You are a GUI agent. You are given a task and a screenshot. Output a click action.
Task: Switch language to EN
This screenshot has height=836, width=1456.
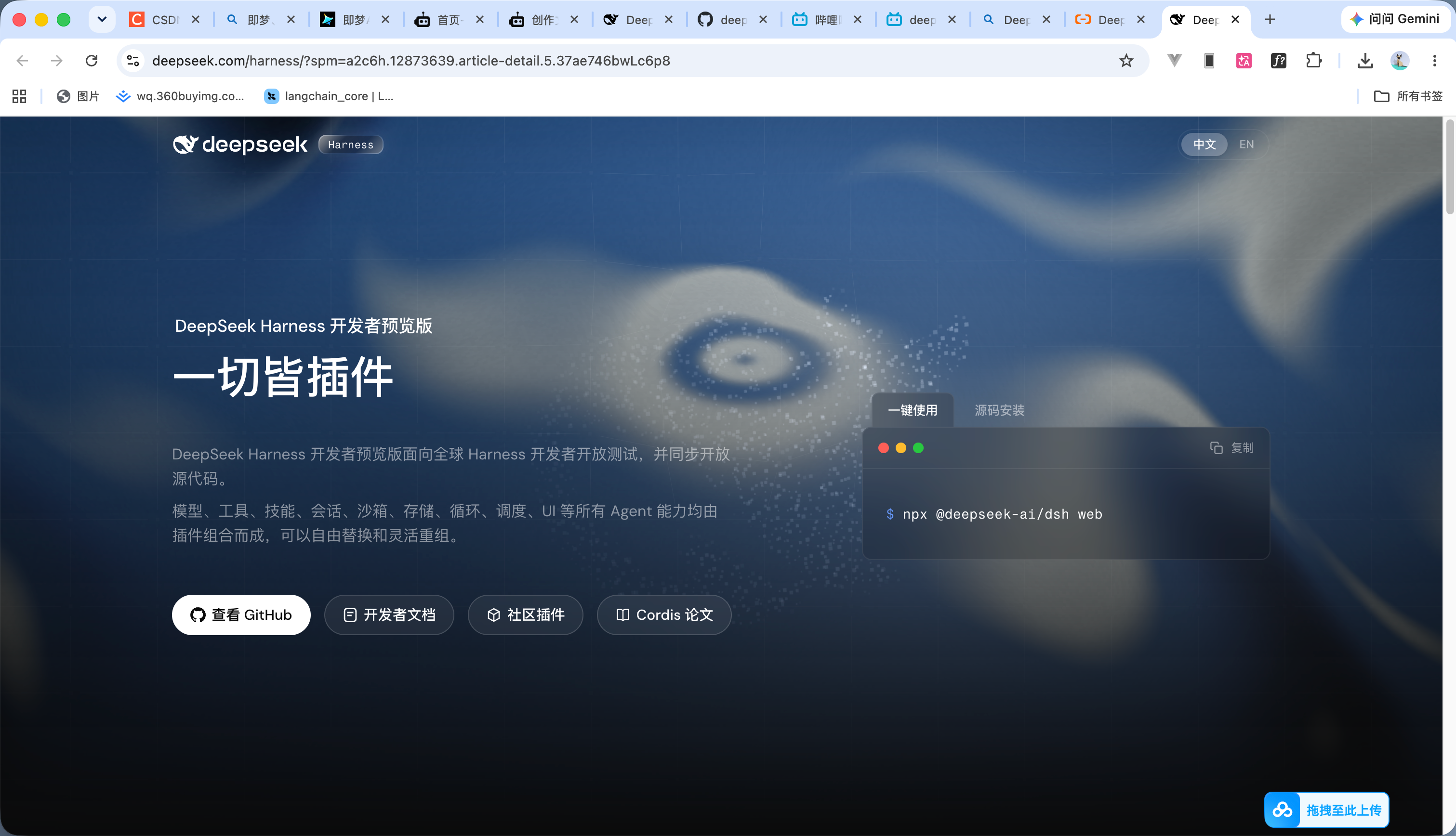point(1246,144)
